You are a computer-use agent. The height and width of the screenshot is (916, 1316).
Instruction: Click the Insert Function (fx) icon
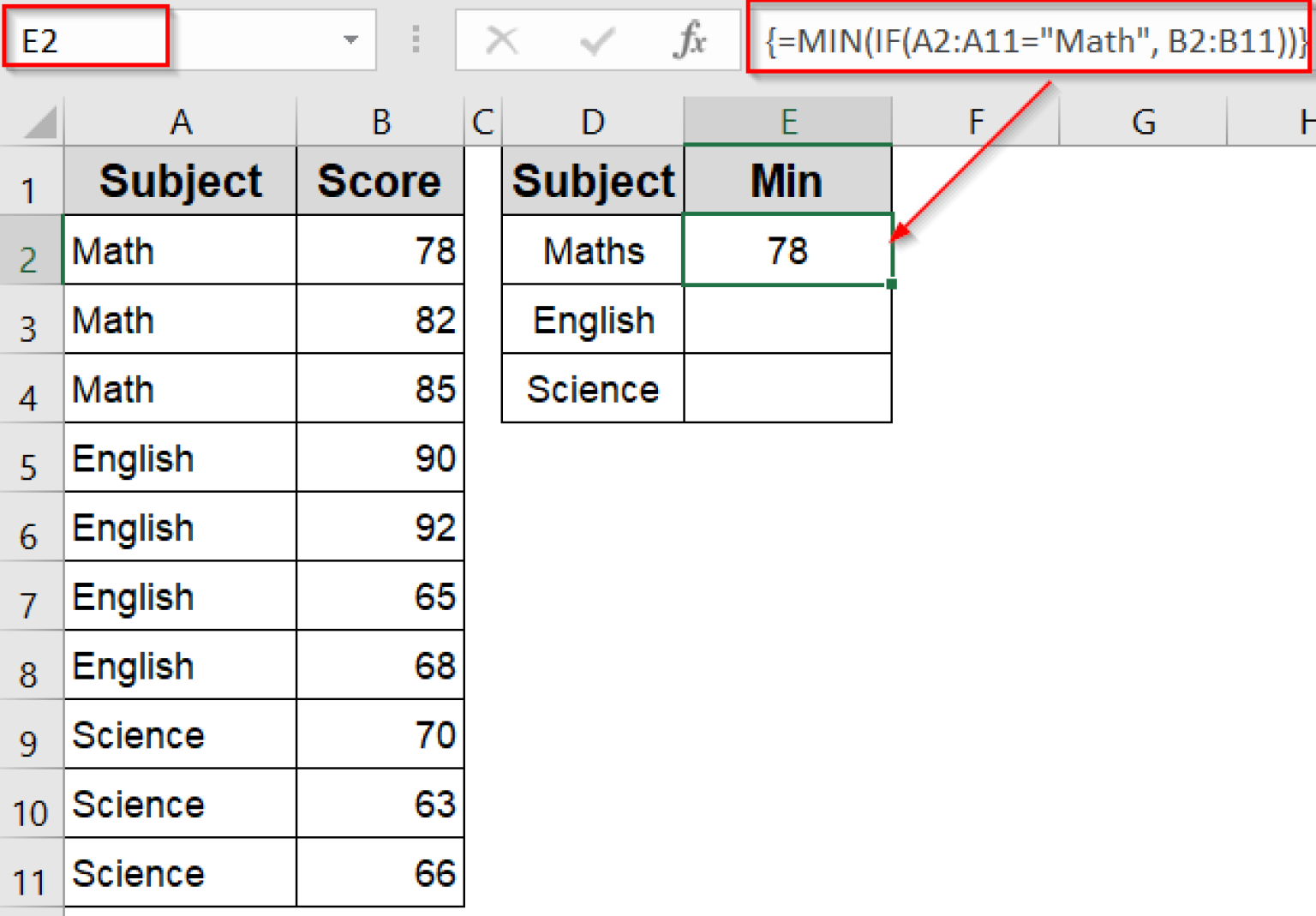tap(688, 39)
